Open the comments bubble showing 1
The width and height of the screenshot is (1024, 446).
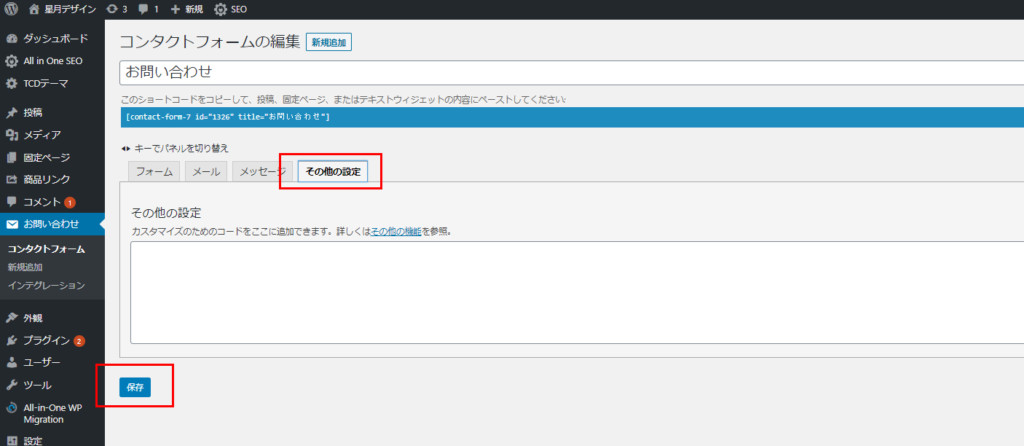(148, 9)
